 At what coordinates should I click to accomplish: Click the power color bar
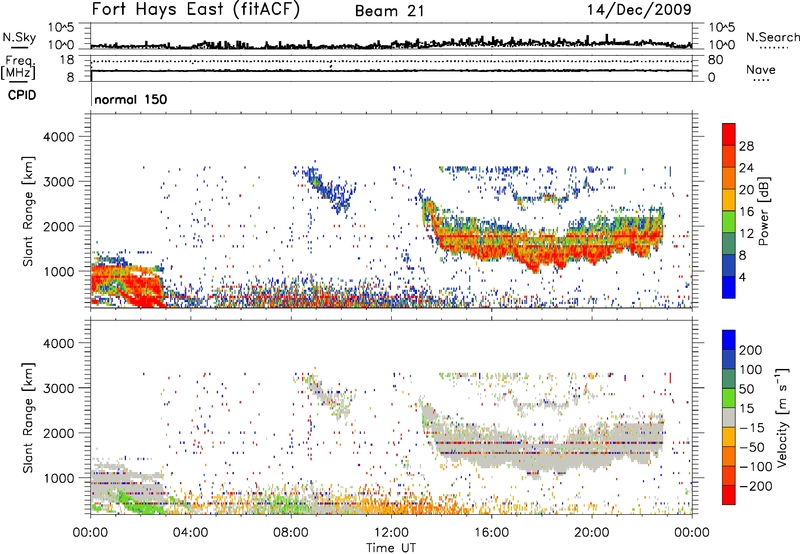point(729,211)
